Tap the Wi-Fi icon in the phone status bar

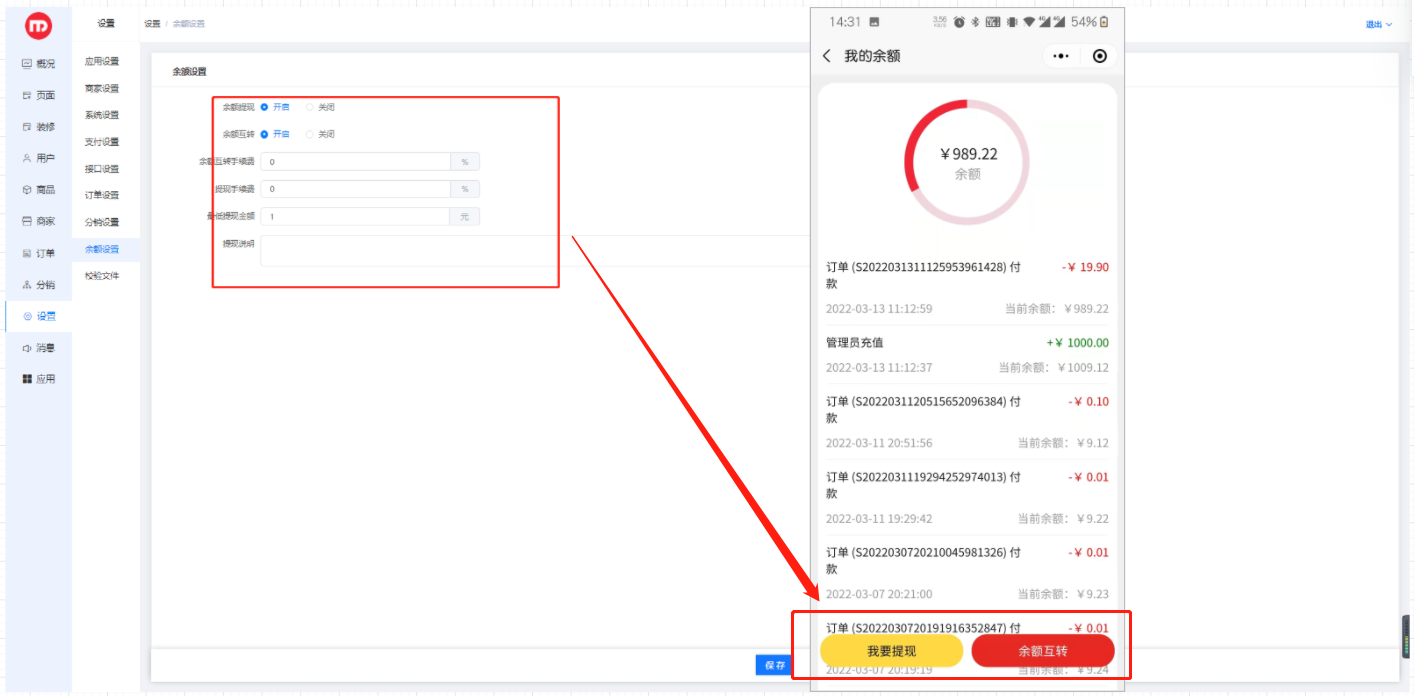(x=1029, y=22)
